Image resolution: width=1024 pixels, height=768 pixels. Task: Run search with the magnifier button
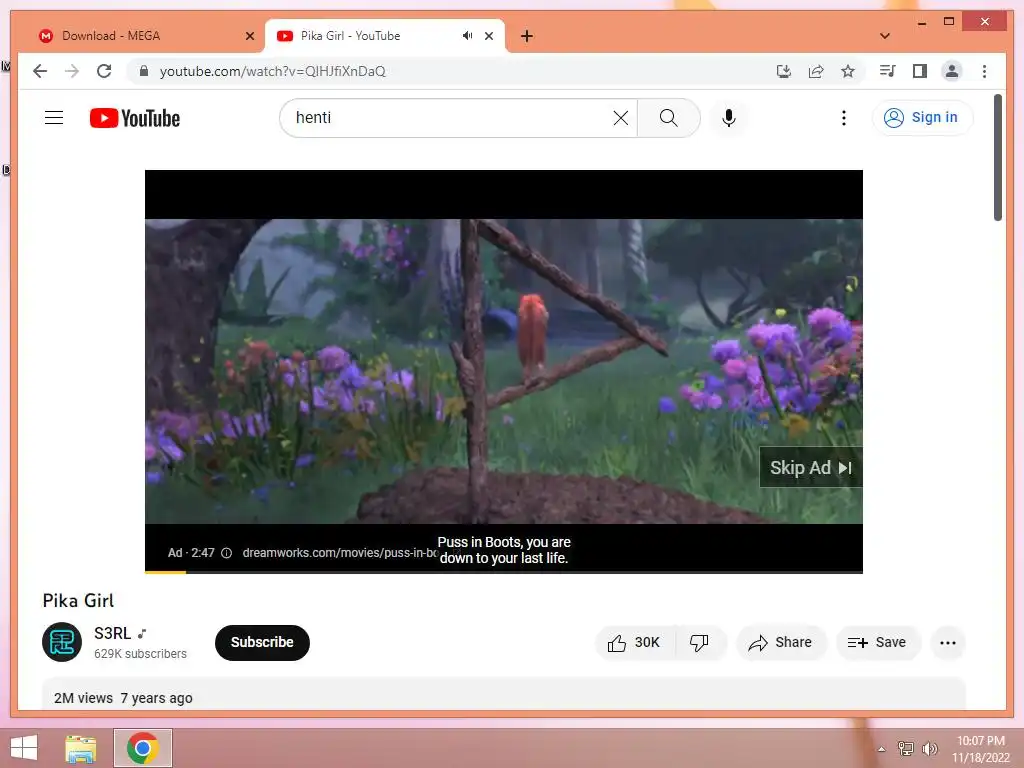point(668,118)
